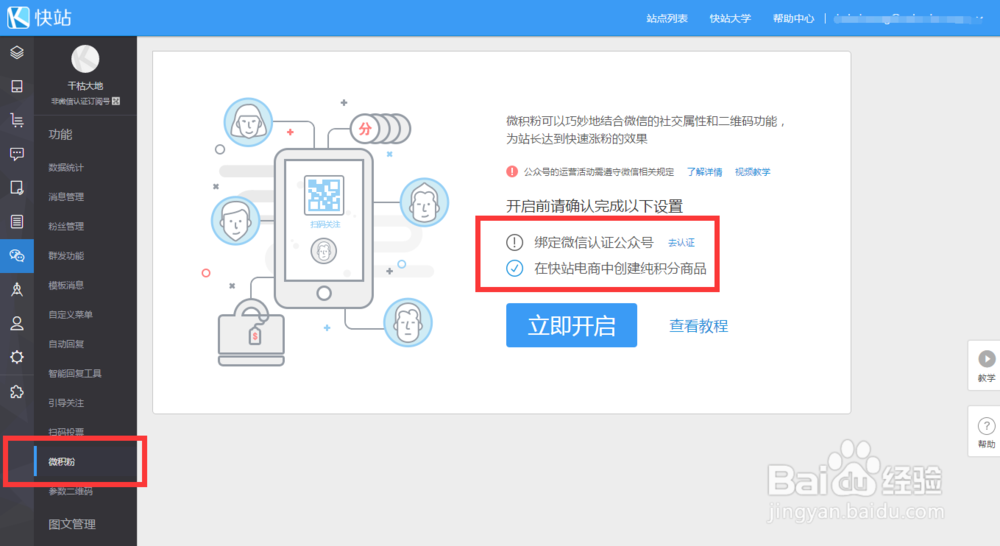
Task: Click the 功能 section heading
Action: [61, 135]
